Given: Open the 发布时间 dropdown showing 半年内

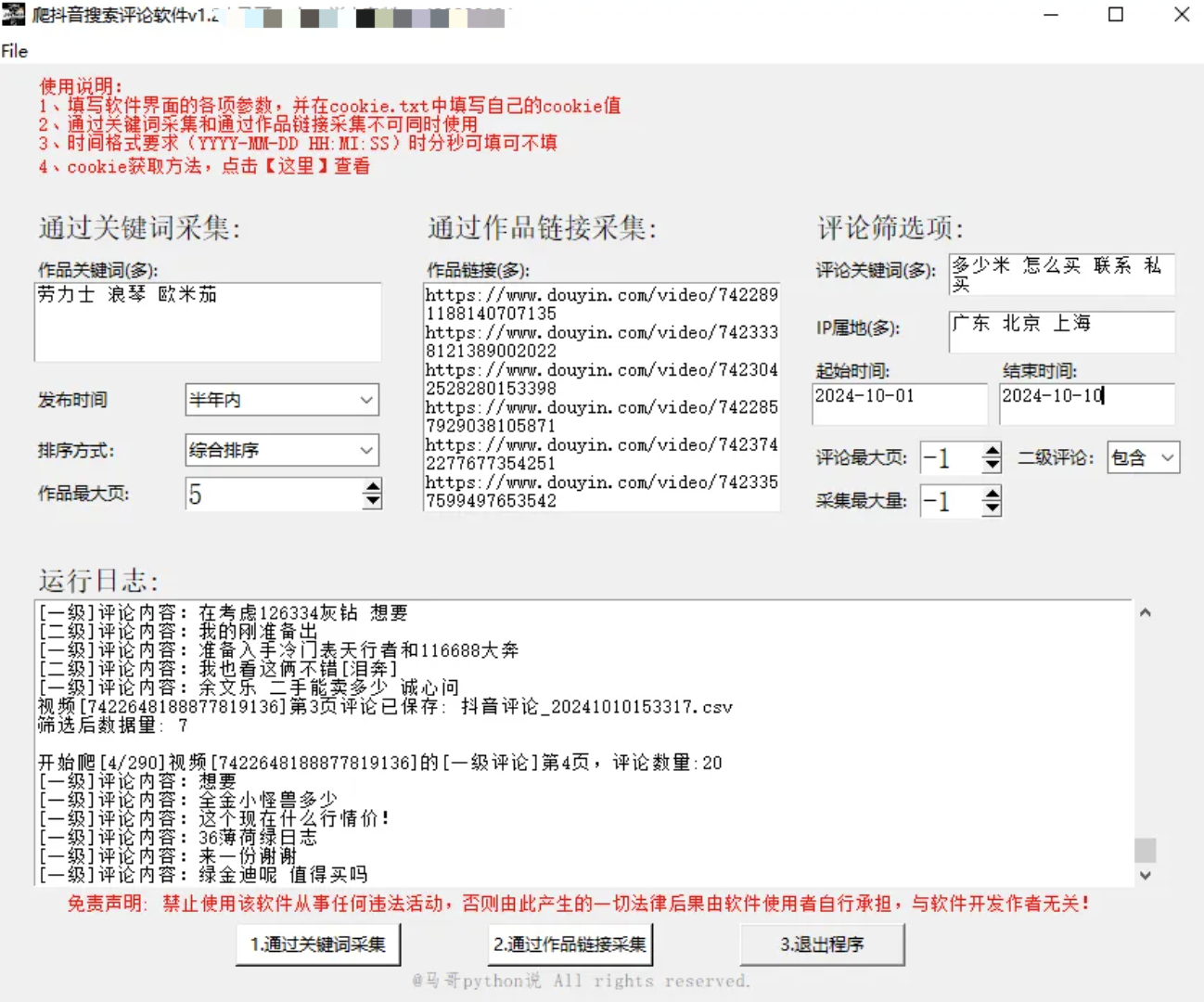Looking at the screenshot, I should (282, 400).
